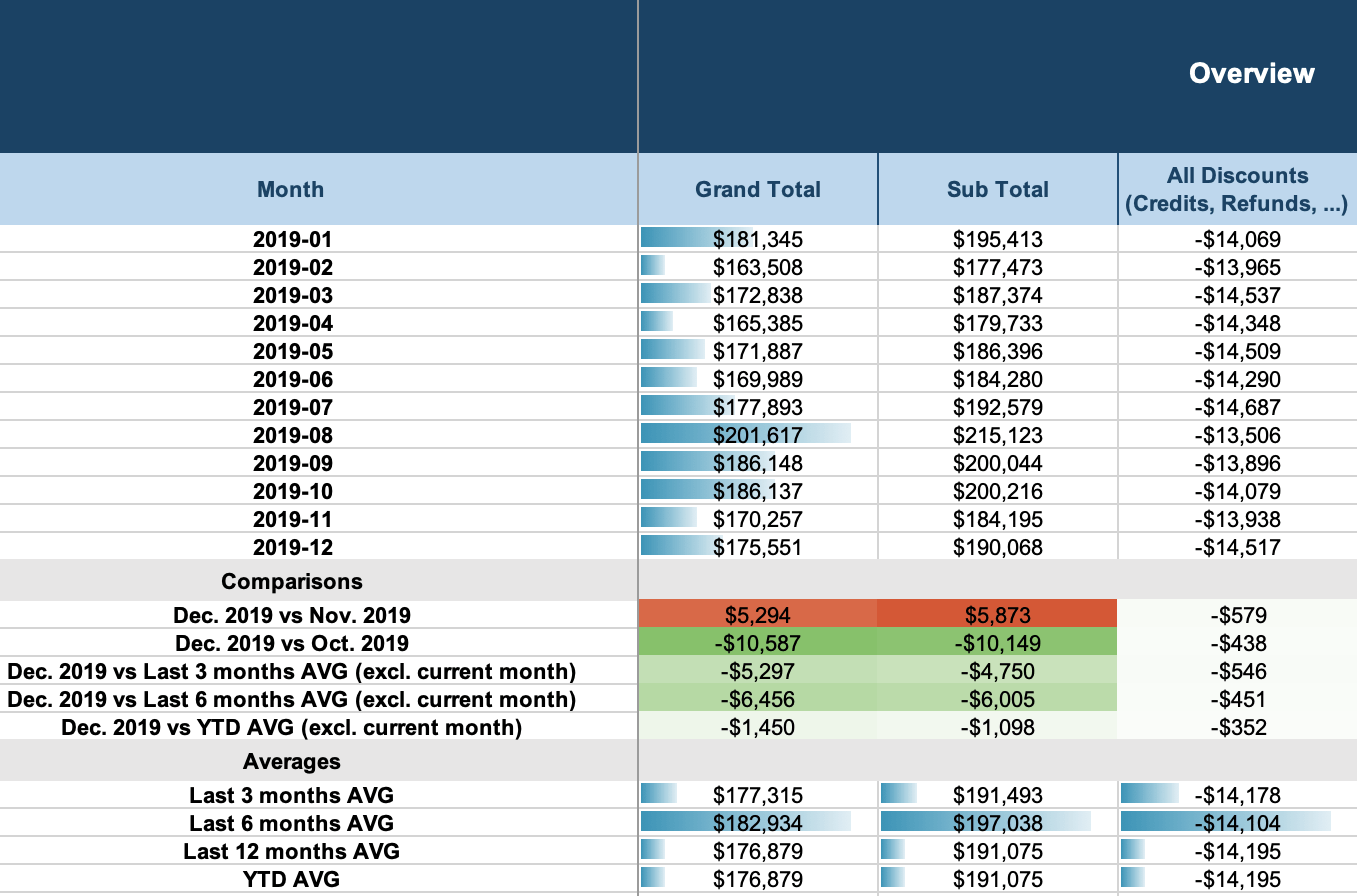The width and height of the screenshot is (1357, 896).
Task: Click the green -$10,149 comparison cell
Action: (998, 643)
